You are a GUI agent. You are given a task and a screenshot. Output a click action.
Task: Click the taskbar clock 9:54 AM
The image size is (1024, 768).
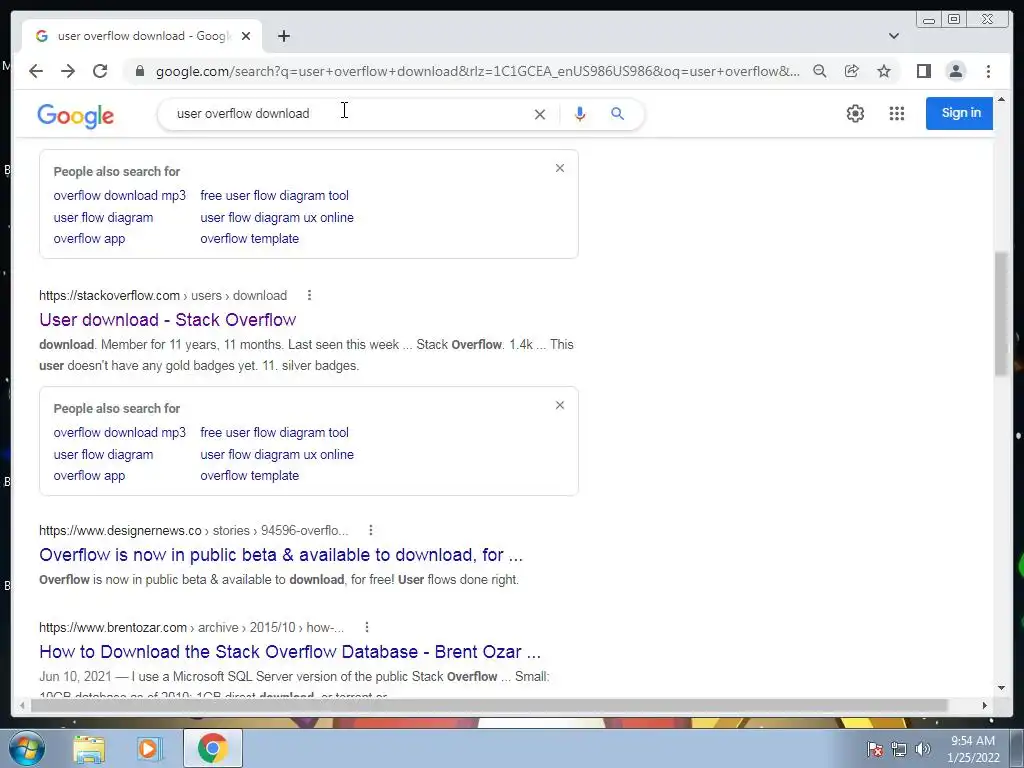[973, 748]
